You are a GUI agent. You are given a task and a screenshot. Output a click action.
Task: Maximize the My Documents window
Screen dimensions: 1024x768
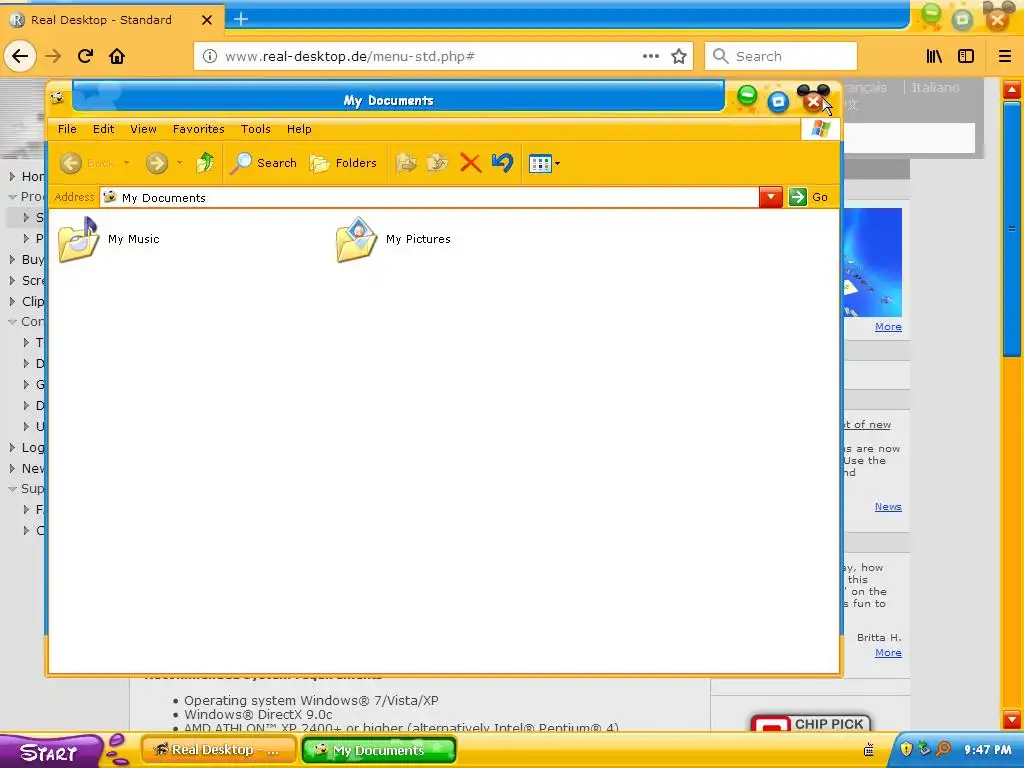point(778,101)
